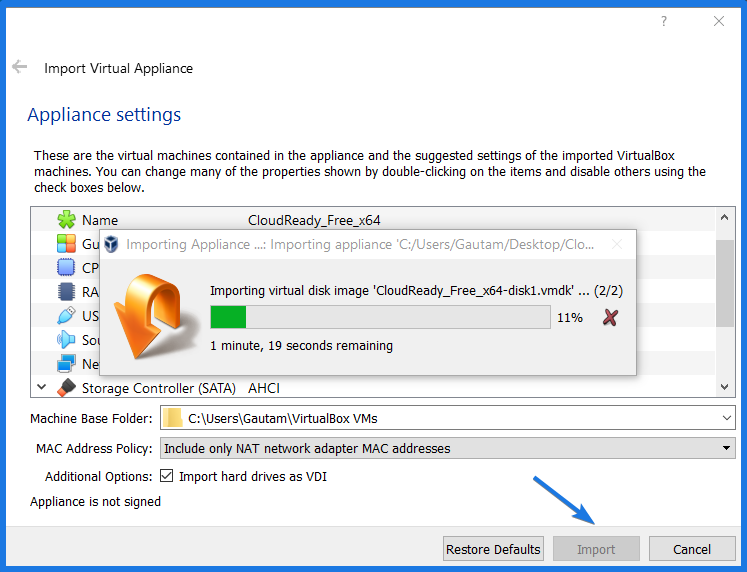This screenshot has width=747, height=572.
Task: Select the Guest OS type icon
Action: (66, 244)
